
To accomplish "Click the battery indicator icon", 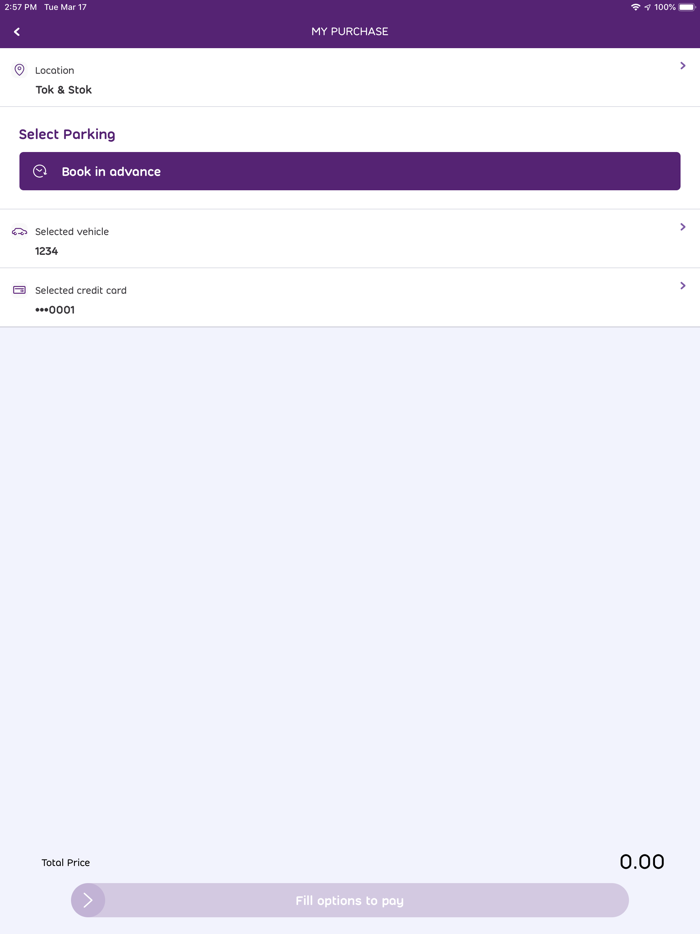I will pos(687,7).
